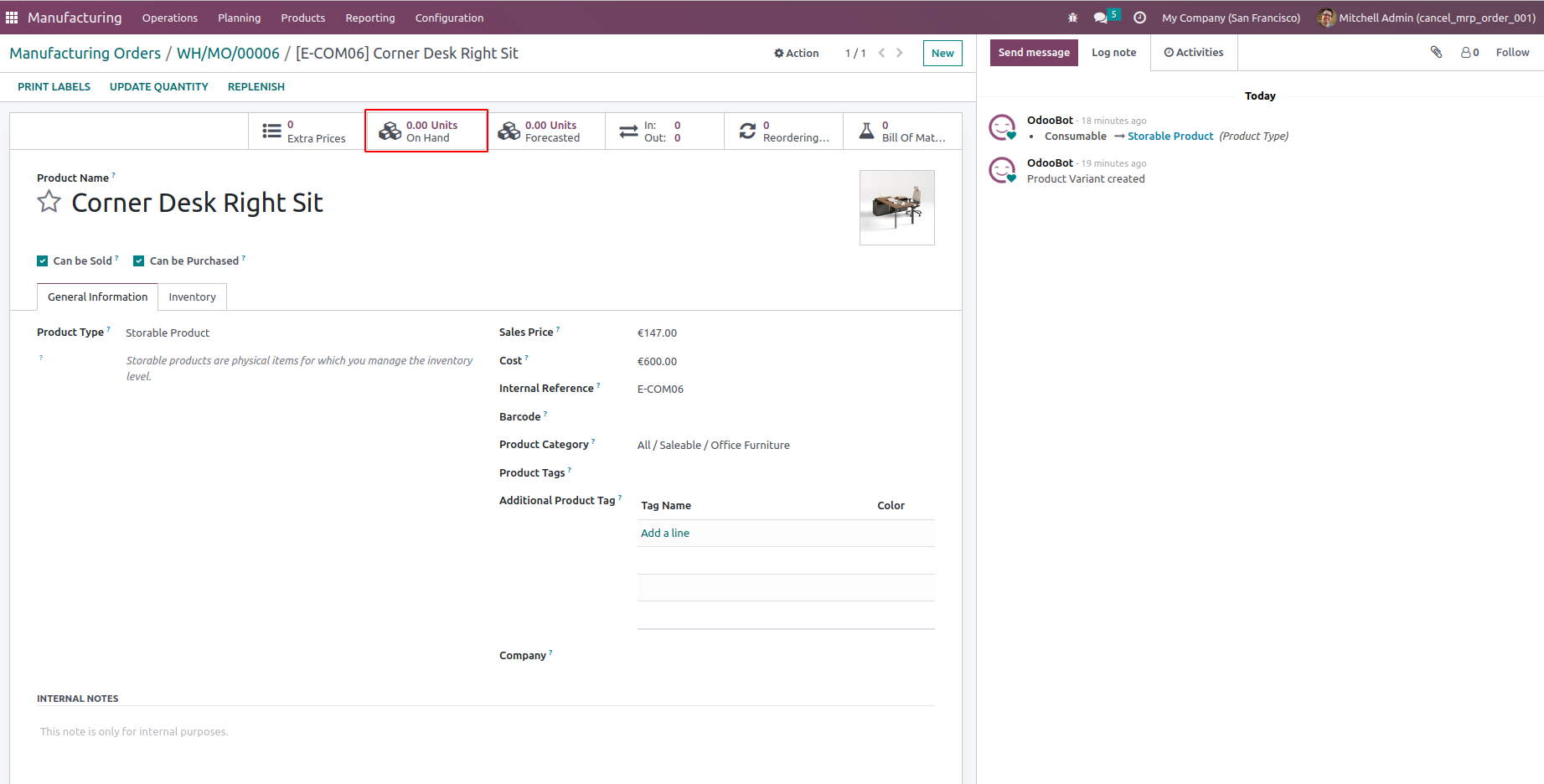Uncheck the Can be Sold checkbox
The width and height of the screenshot is (1544, 784).
(x=43, y=261)
